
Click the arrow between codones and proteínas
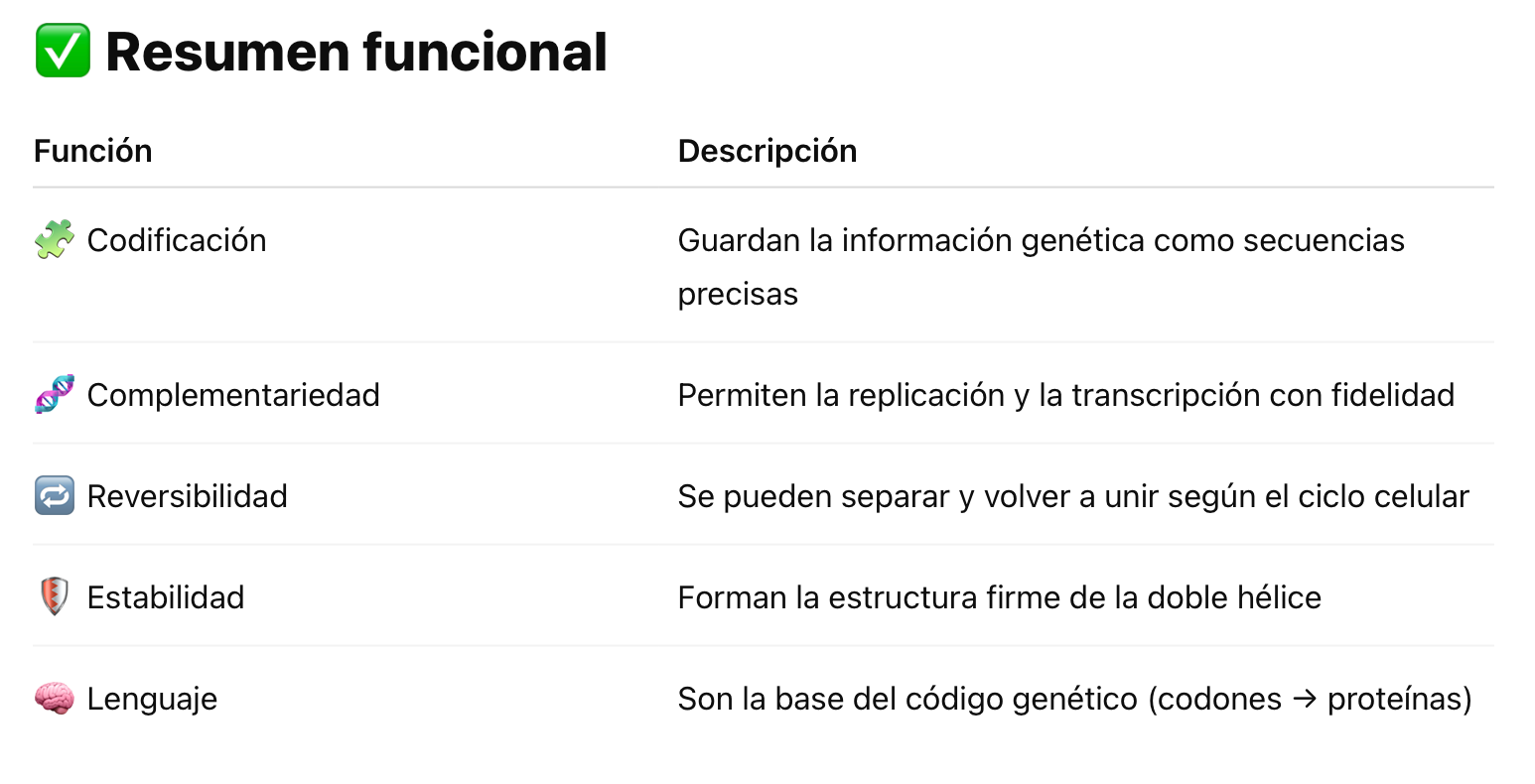coord(1305,700)
